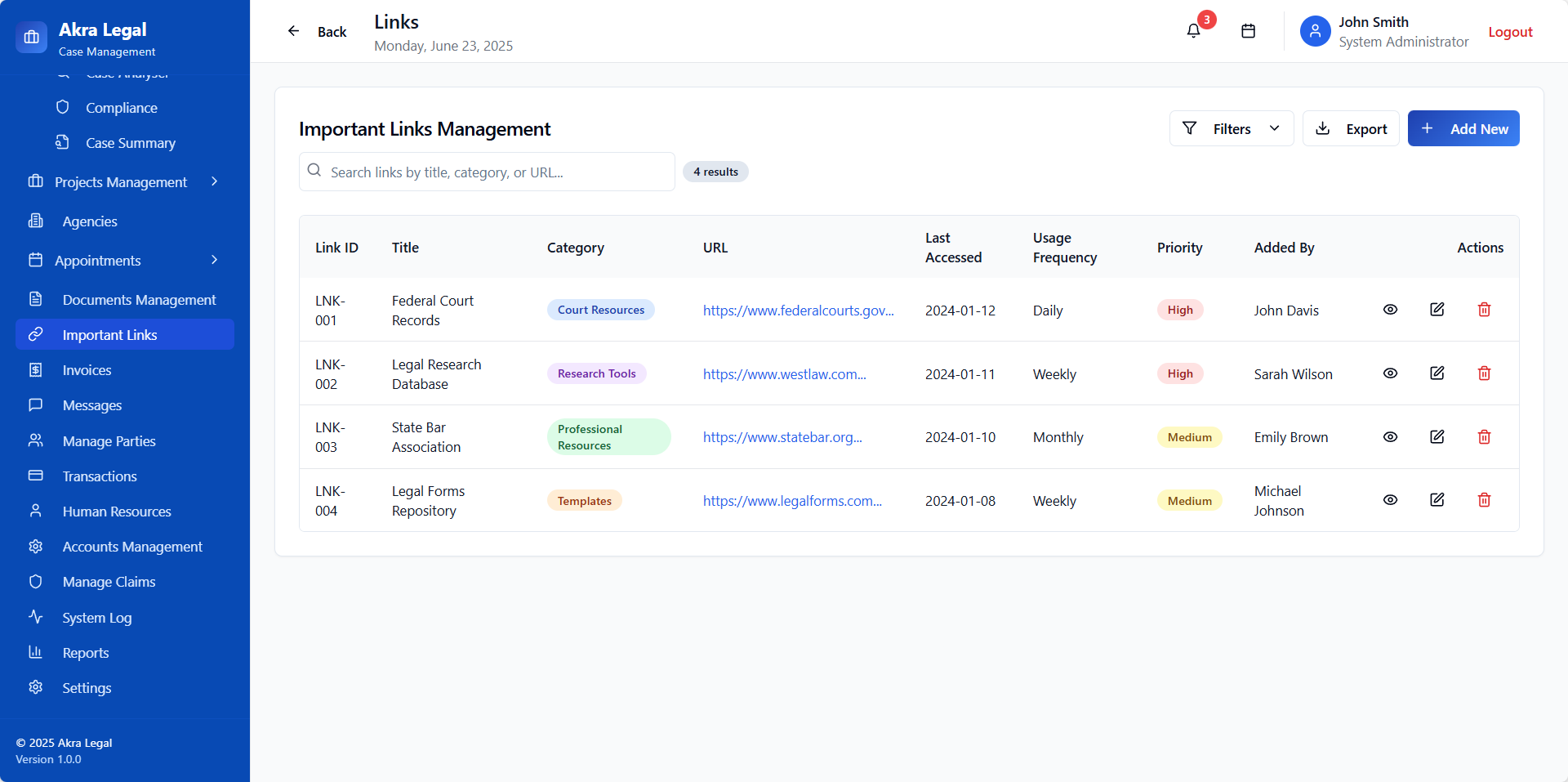Viewport: 1568px width, 782px height.
Task: Click the links search input field
Action: point(487,172)
